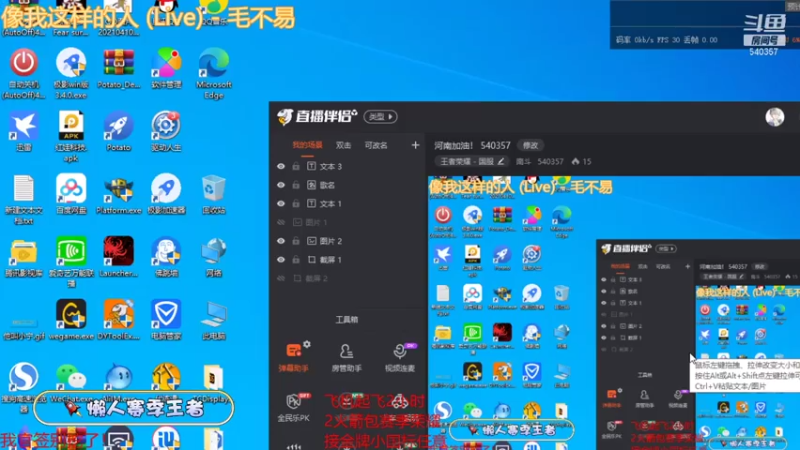Toggle visibility of the 图片 2 source
Screen dimensions: 800x450
tap(281, 241)
